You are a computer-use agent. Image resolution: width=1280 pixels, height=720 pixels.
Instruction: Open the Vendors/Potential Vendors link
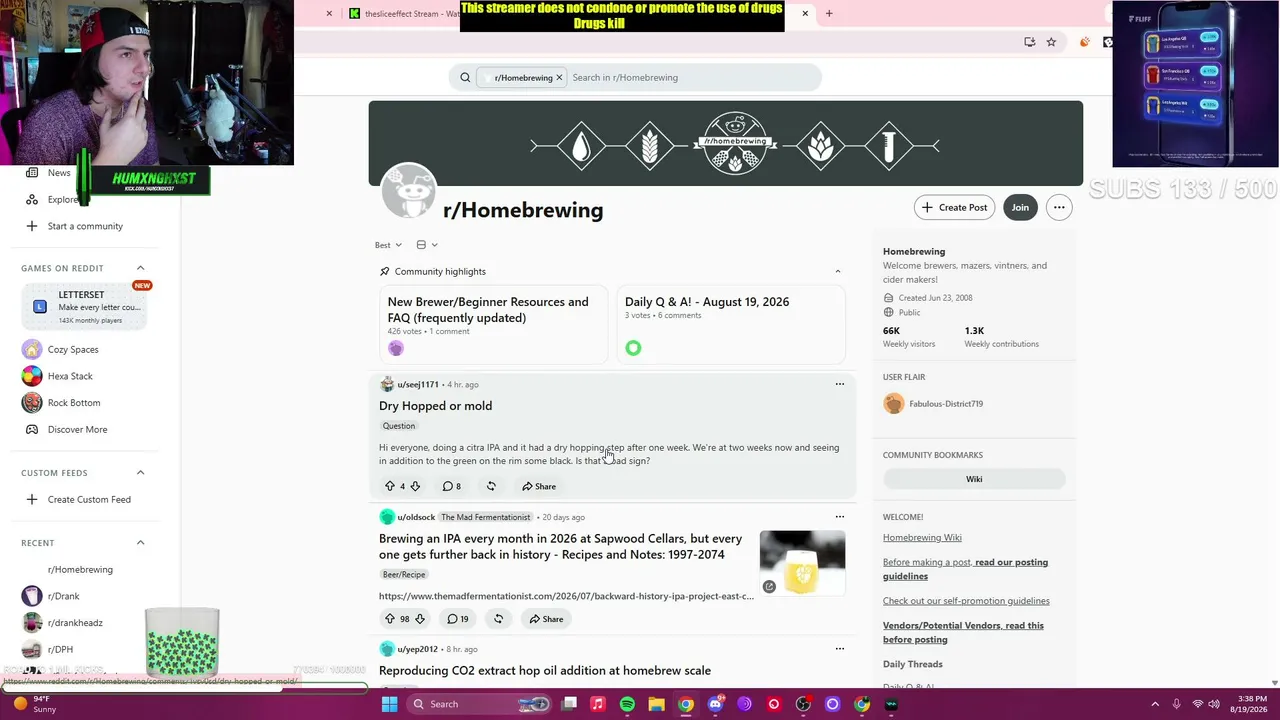(x=963, y=632)
